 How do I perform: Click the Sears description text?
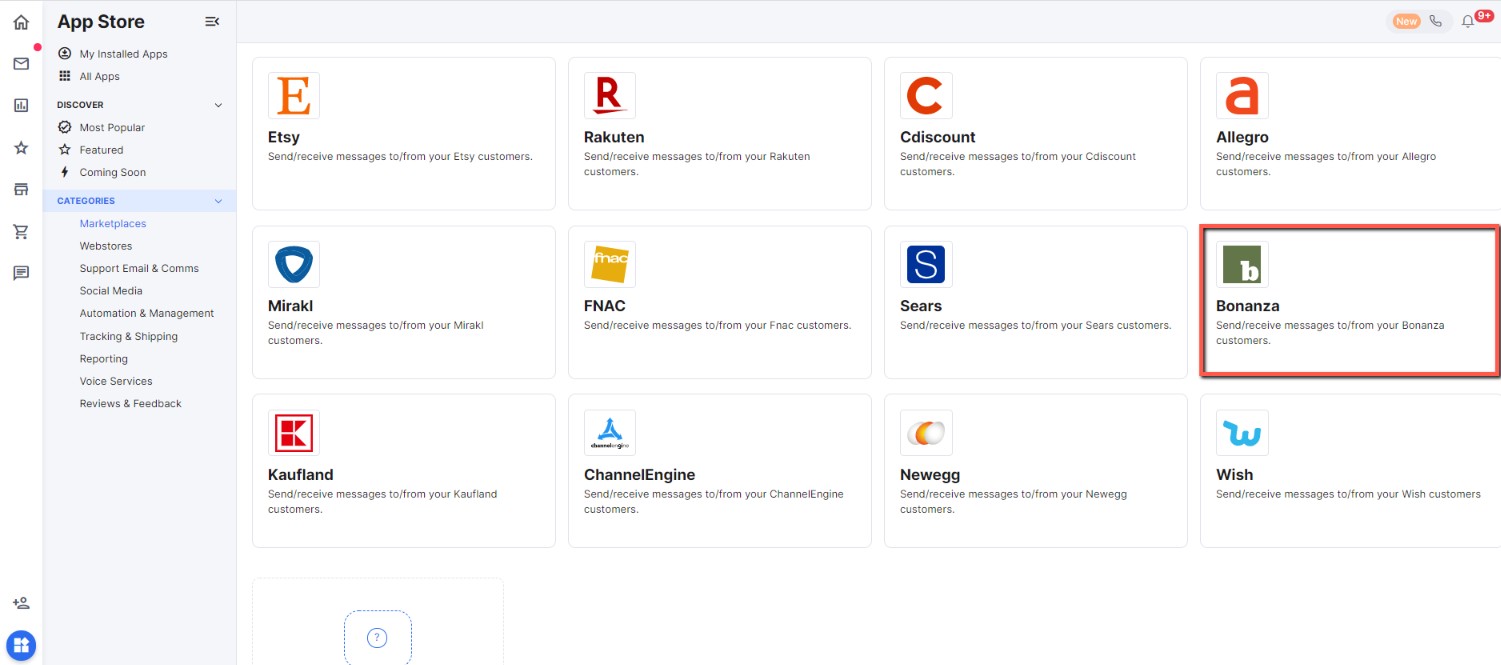pos(1036,325)
